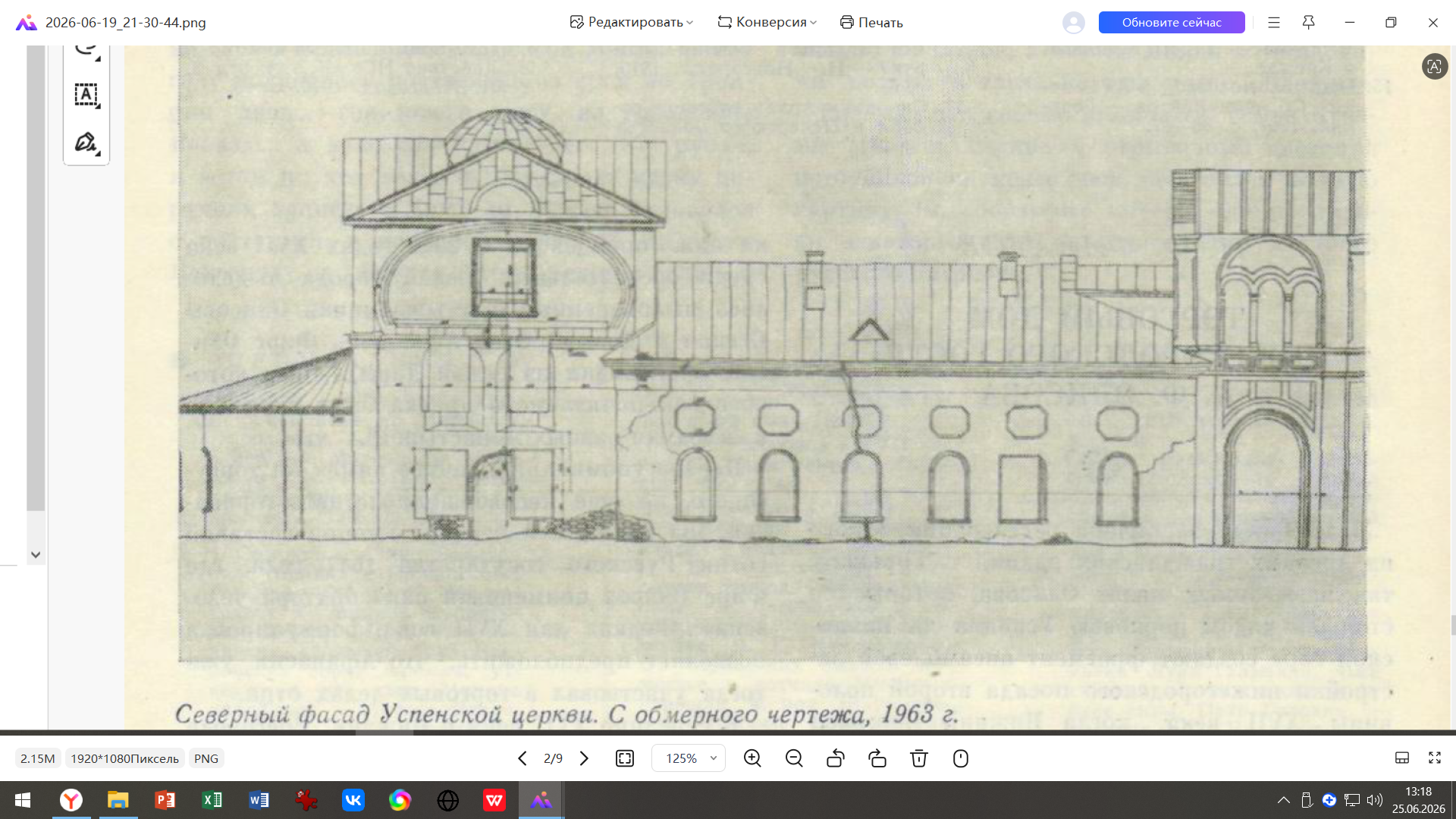
Task: Expand the Редактировать dropdown menu
Action: pyautogui.click(x=632, y=23)
